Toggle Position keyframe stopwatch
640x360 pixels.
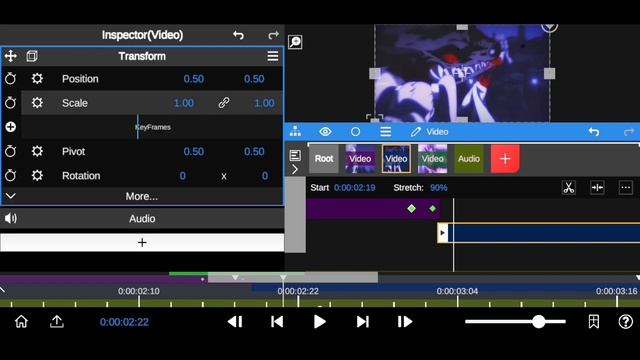pyautogui.click(x=11, y=78)
